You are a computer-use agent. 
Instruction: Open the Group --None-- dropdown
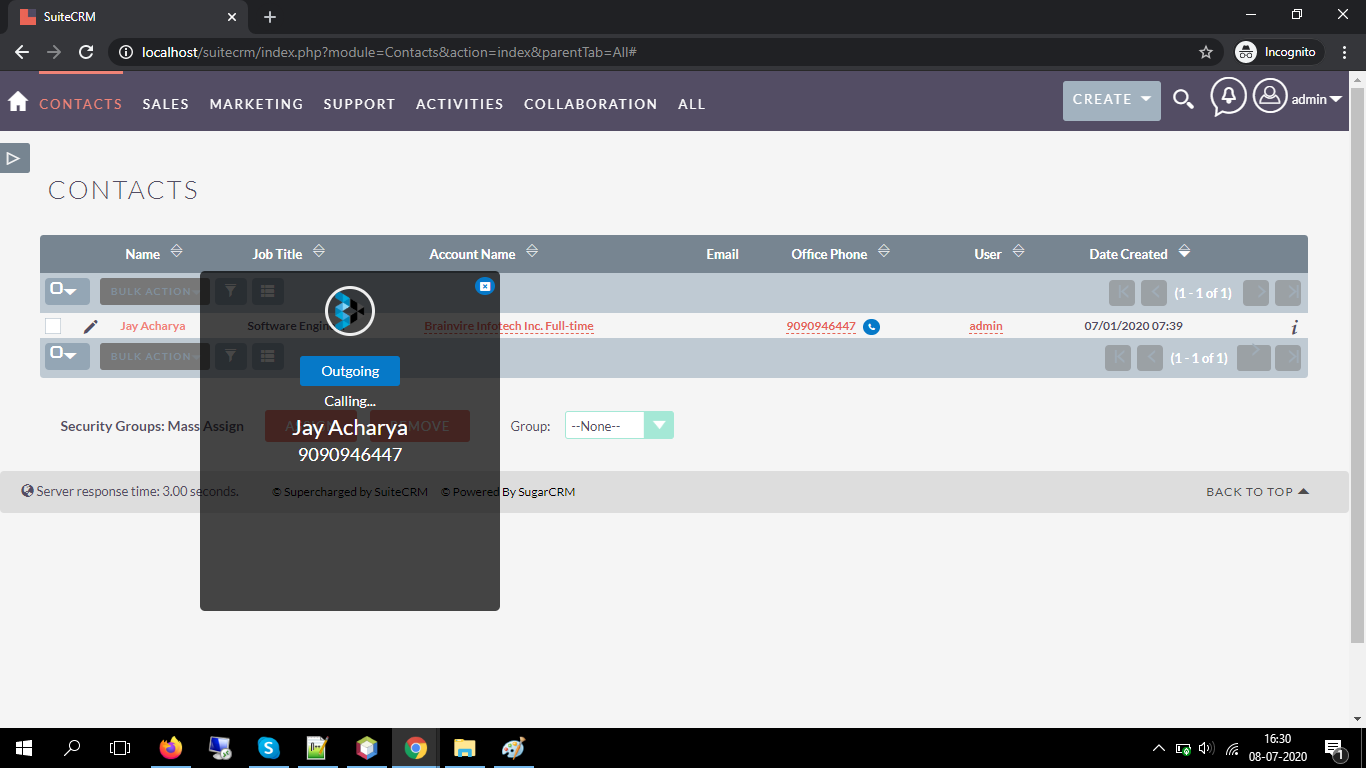click(619, 425)
